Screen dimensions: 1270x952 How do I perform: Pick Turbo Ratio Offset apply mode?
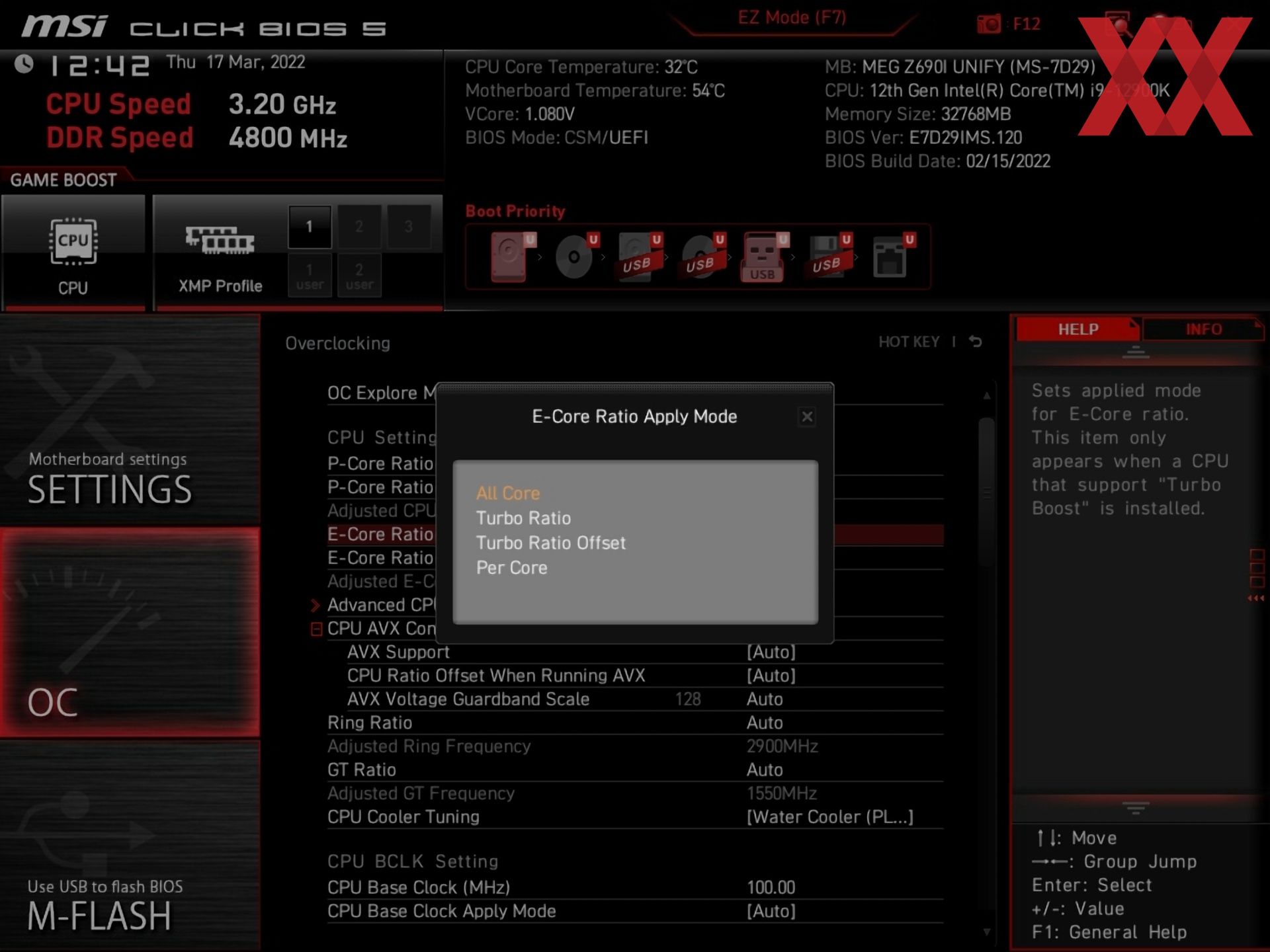(550, 543)
